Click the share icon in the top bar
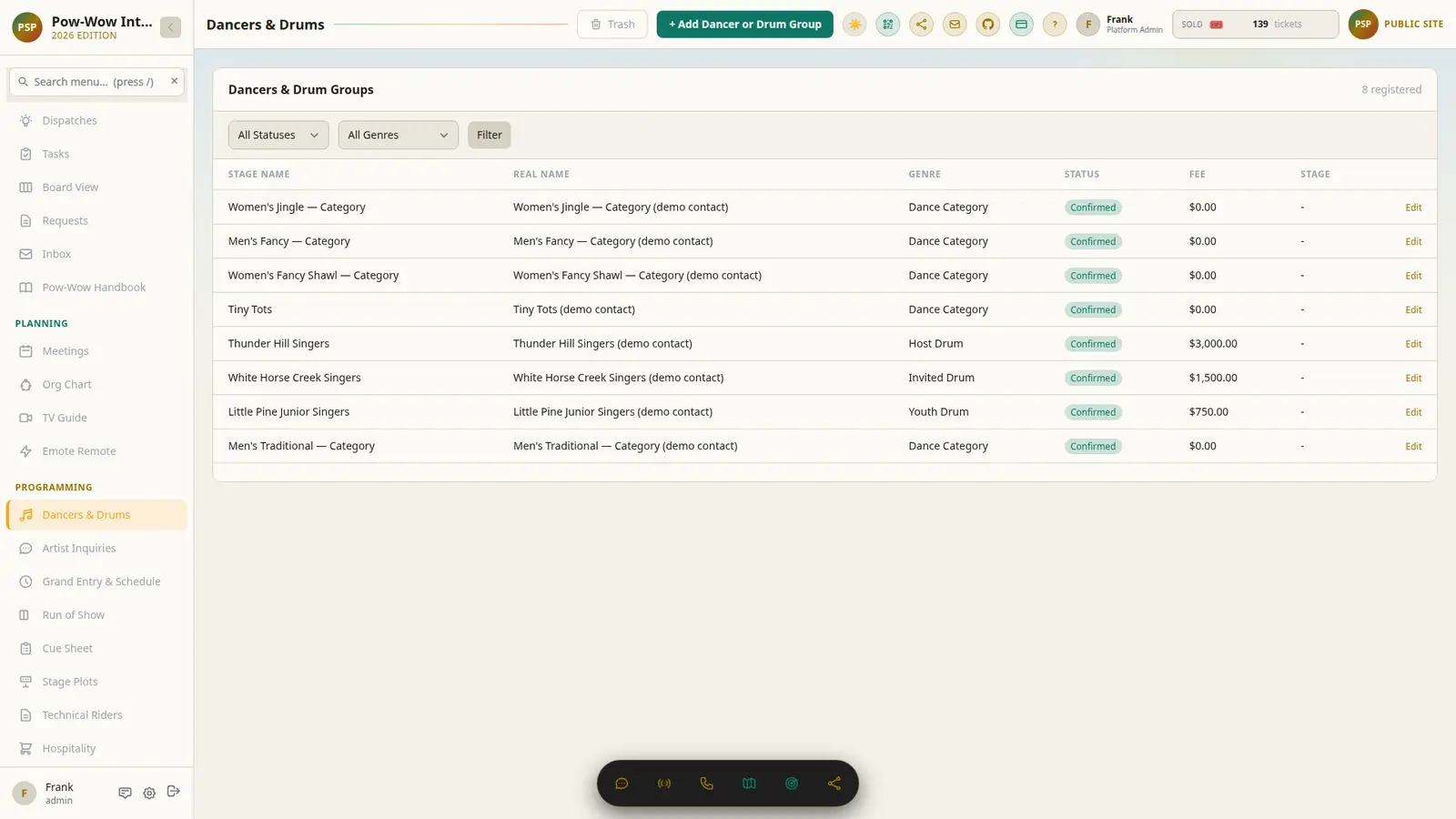The image size is (1456, 819). click(x=921, y=25)
